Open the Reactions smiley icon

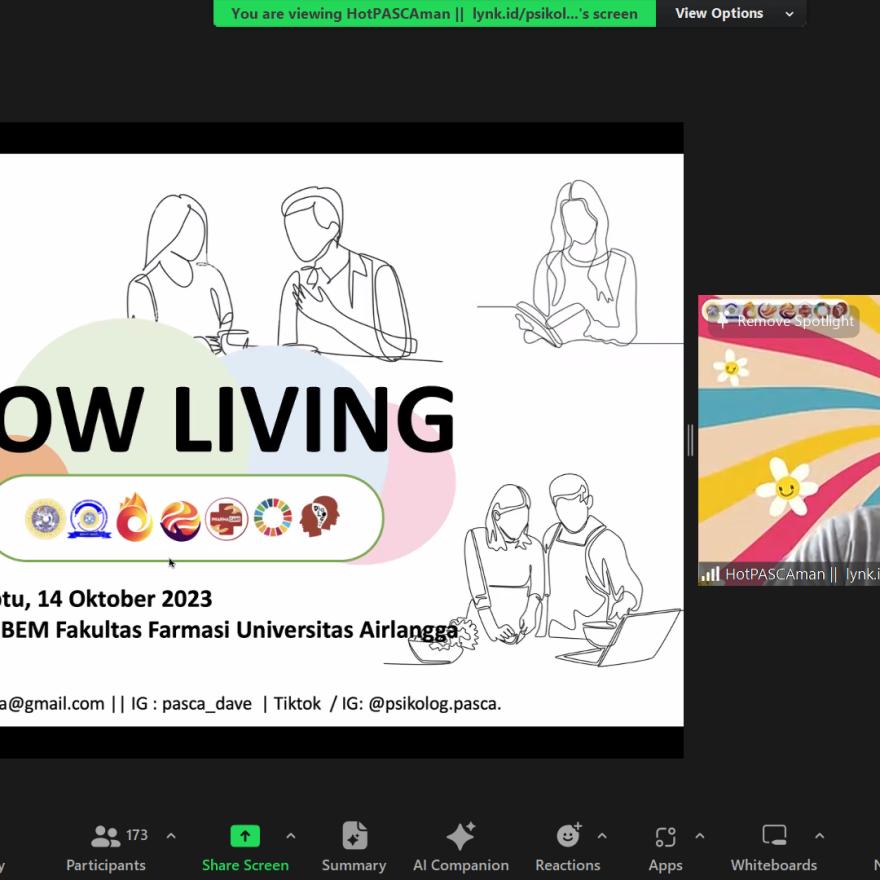click(568, 836)
